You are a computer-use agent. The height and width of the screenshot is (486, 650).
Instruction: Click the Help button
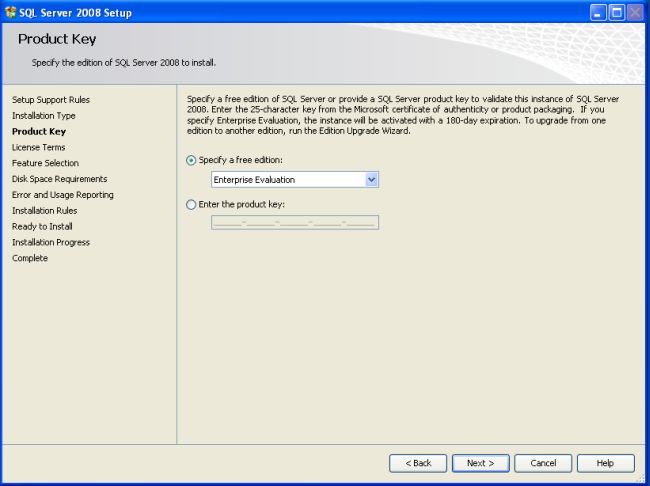tap(606, 463)
